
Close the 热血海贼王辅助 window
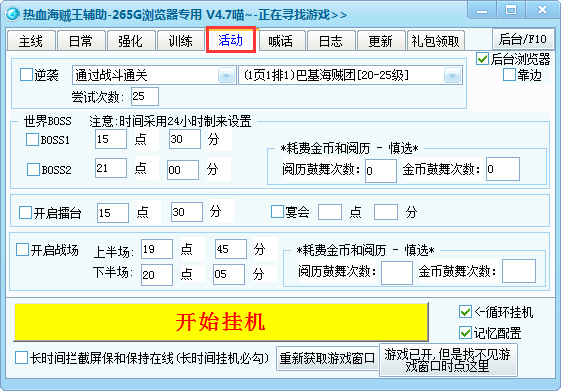click(x=542, y=10)
